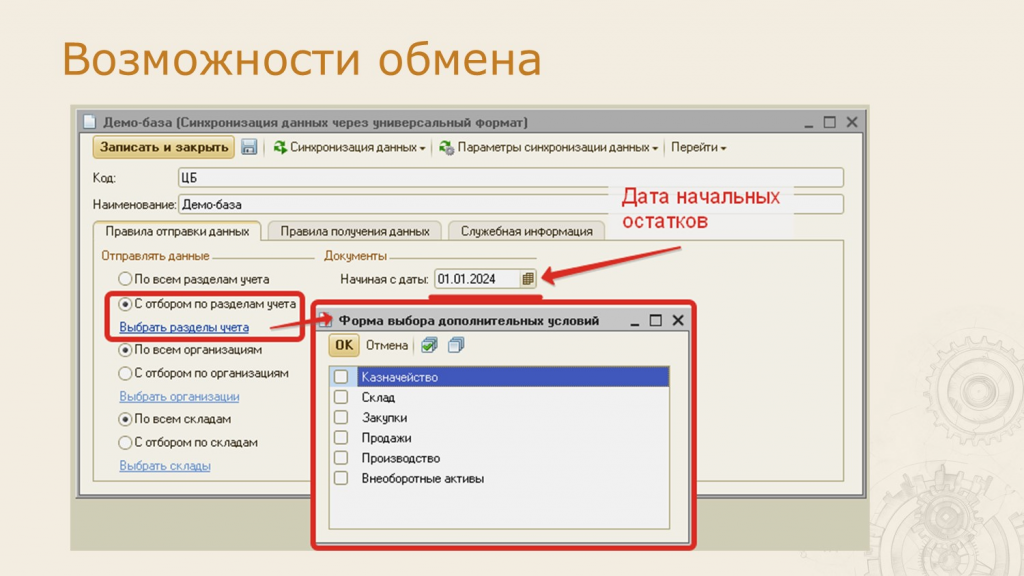Select По всем организациям radio button
1024x576 pixels.
coord(125,350)
